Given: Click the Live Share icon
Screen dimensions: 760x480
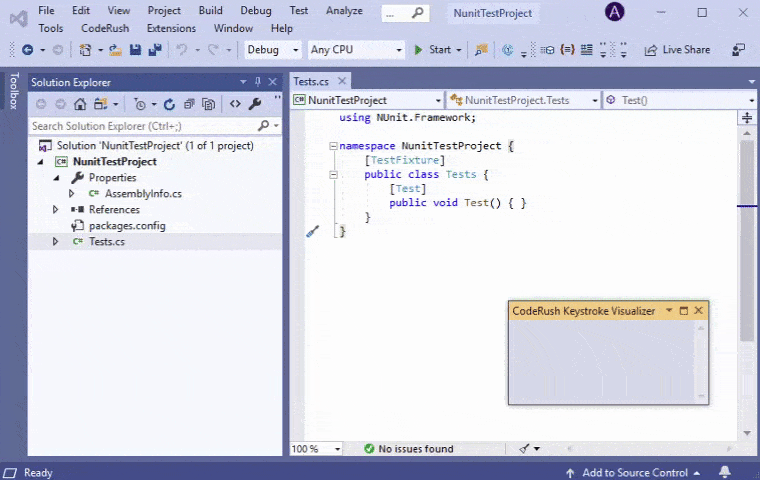Looking at the screenshot, I should point(650,50).
